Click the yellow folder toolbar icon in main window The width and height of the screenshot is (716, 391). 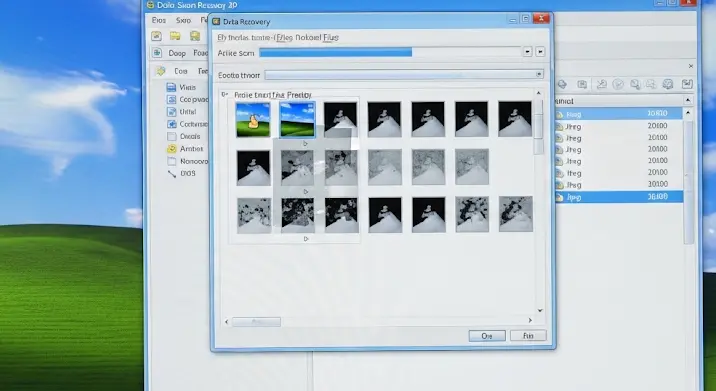pyautogui.click(x=175, y=36)
